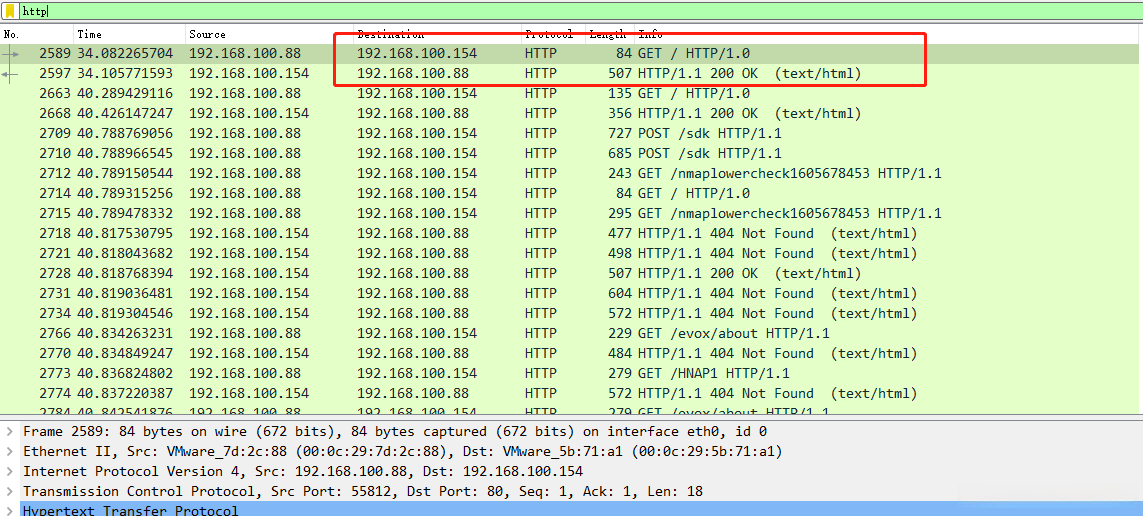The height and width of the screenshot is (516, 1143).
Task: Select packet 2731 404 Not Found
Action: [570, 294]
